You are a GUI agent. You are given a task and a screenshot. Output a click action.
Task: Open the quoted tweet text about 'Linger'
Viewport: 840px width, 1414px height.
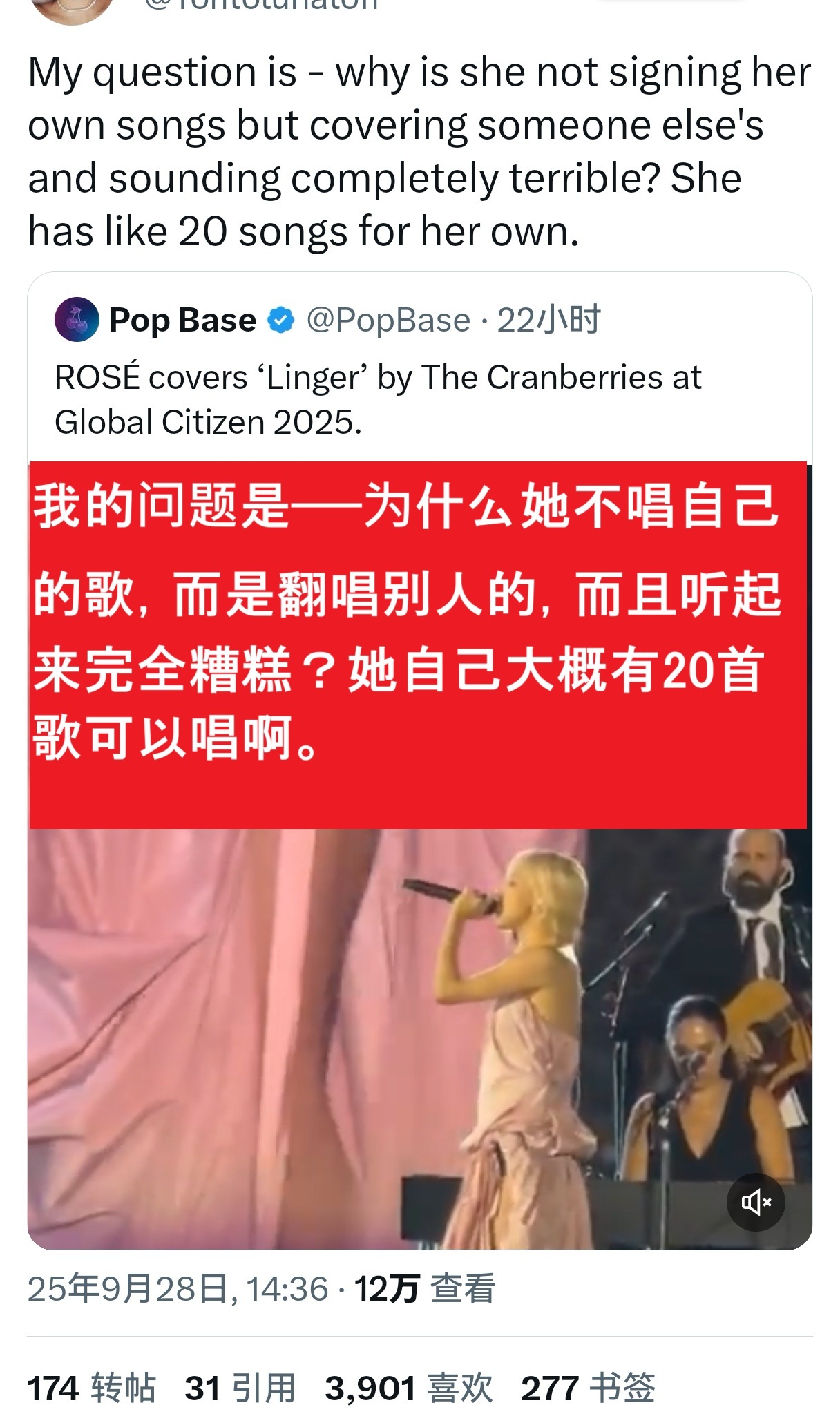[378, 399]
